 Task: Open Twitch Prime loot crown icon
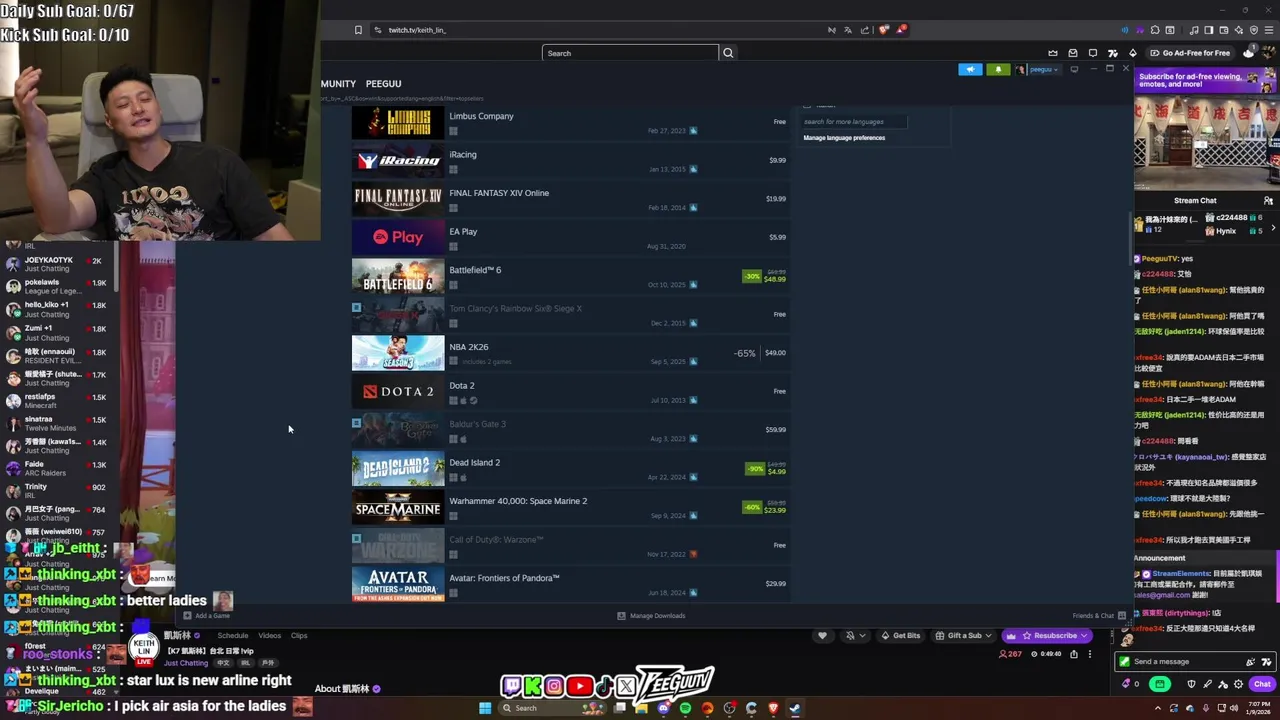1053,53
